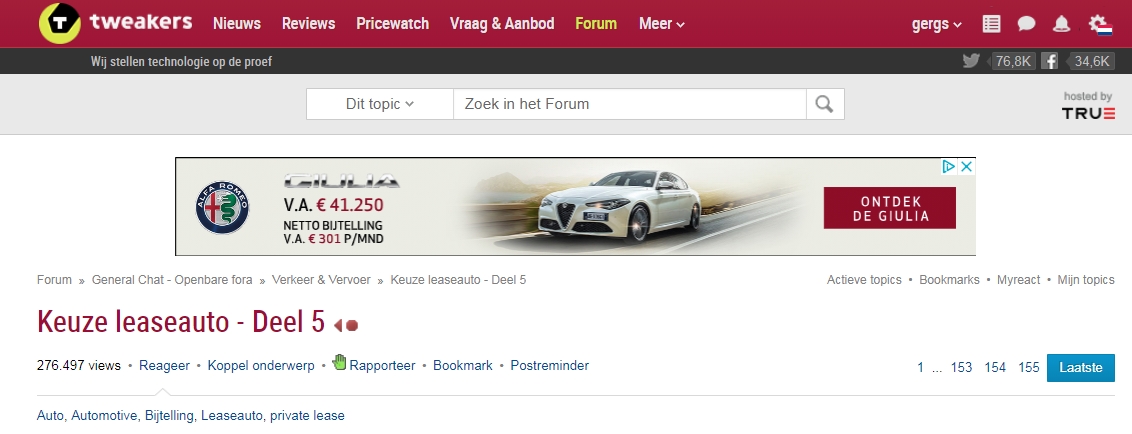
Task: Open the Forum breadcrumb link
Action: [x=54, y=279]
